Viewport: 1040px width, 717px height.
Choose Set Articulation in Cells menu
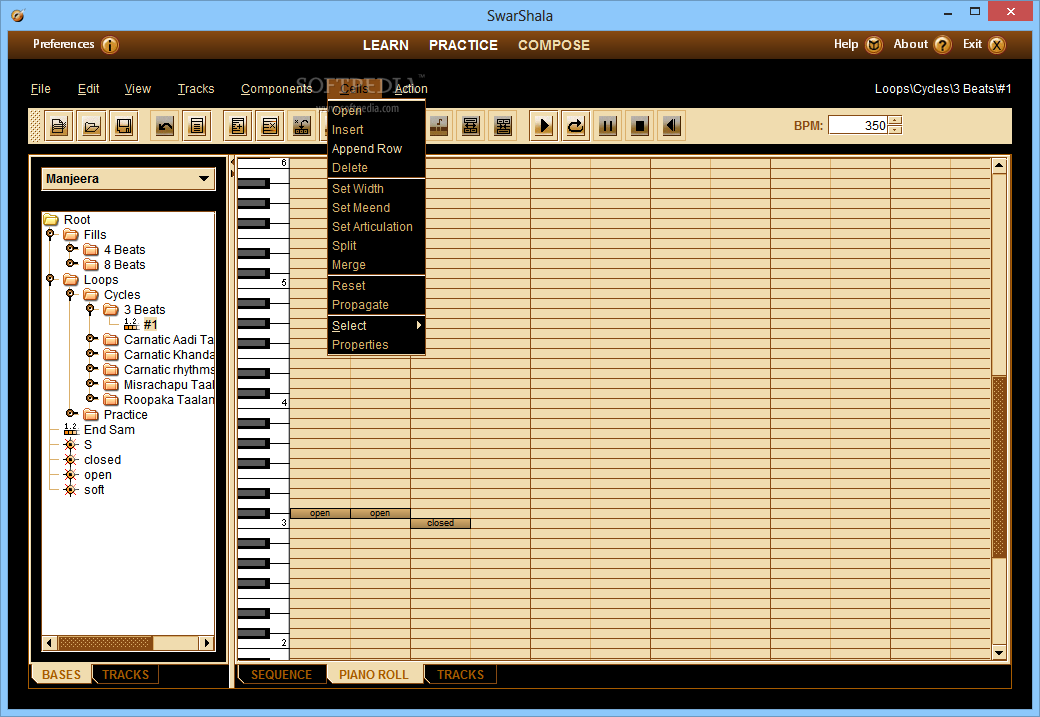tap(376, 226)
